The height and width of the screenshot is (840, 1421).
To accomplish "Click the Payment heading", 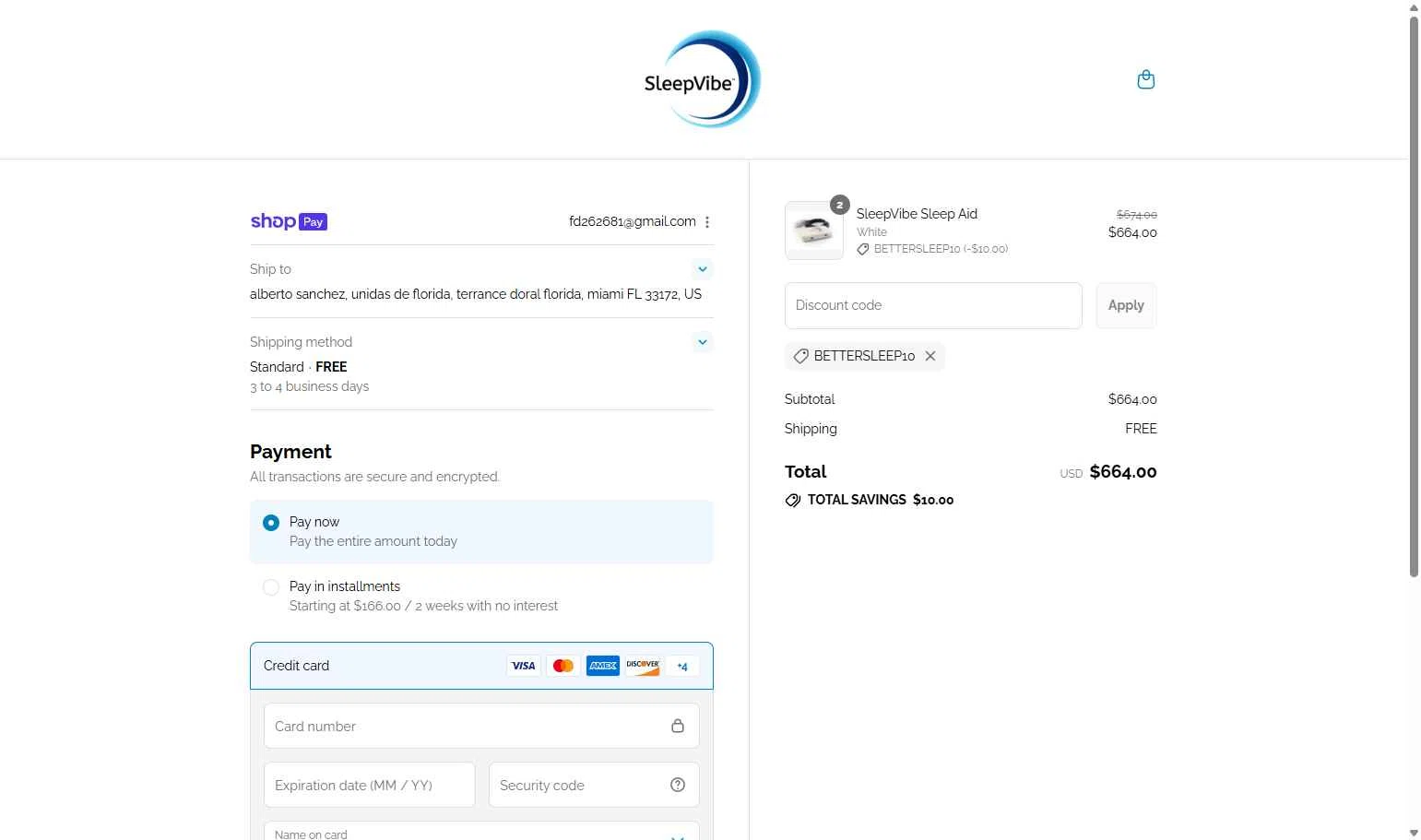I will [x=290, y=452].
